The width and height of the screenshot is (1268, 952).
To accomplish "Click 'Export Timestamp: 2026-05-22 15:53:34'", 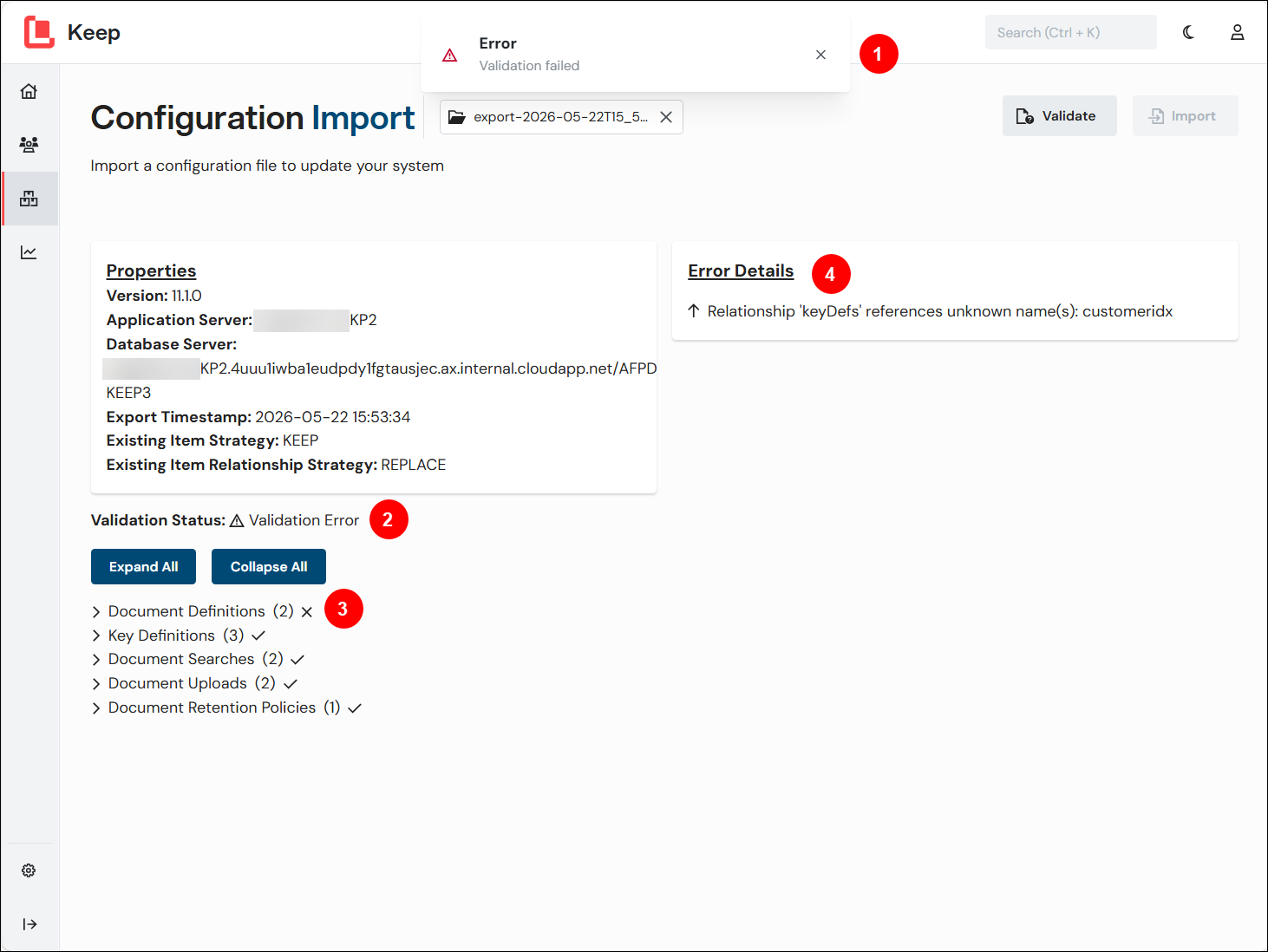I will pos(258,417).
